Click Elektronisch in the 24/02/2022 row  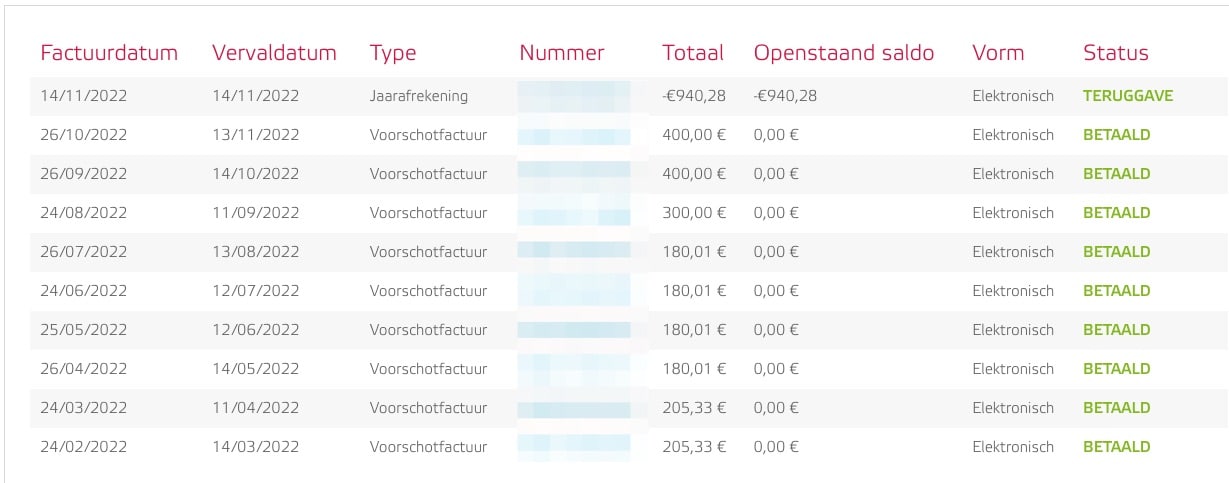coord(1013,447)
